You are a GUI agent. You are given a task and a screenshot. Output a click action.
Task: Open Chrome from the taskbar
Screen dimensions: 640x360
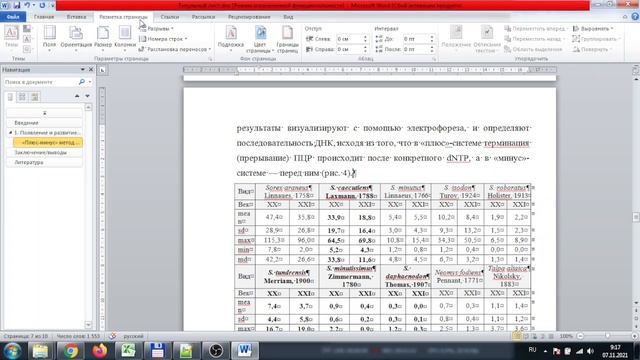pyautogui.click(x=70, y=351)
